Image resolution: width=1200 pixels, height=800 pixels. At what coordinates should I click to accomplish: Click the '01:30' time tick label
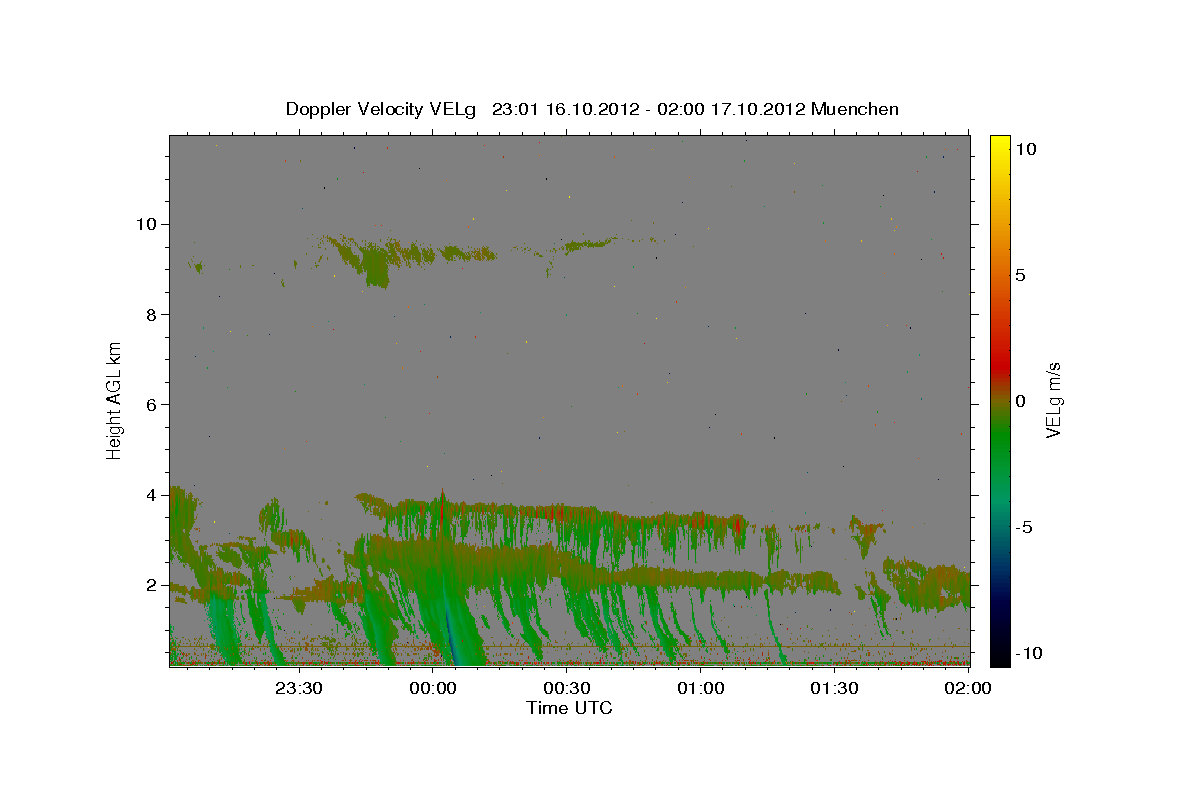(835, 688)
